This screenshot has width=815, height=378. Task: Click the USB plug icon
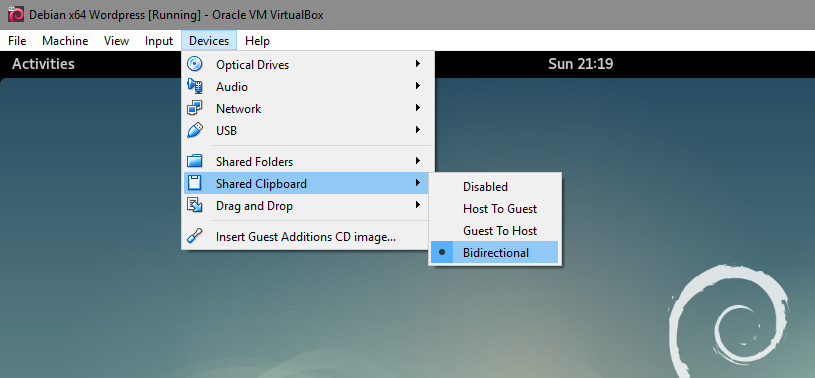click(194, 130)
